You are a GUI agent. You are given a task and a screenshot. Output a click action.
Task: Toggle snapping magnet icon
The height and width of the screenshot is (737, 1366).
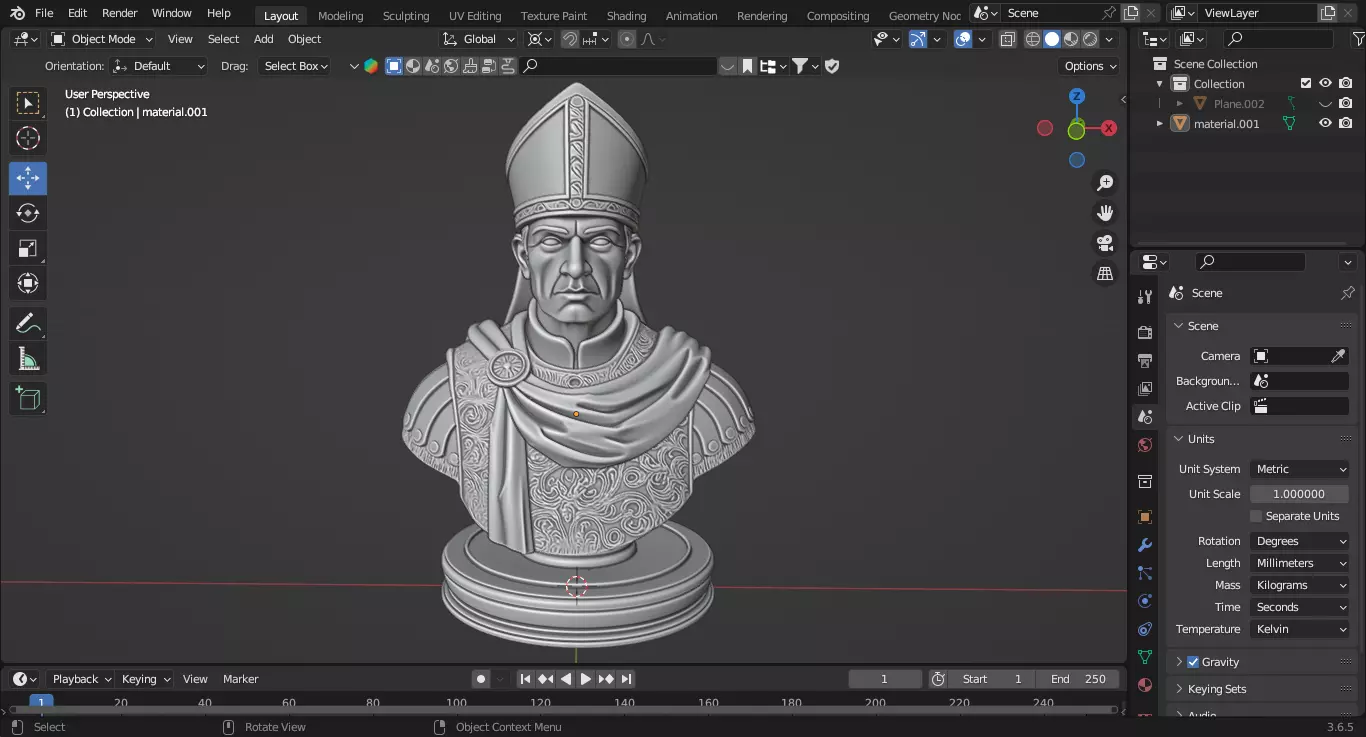point(569,39)
